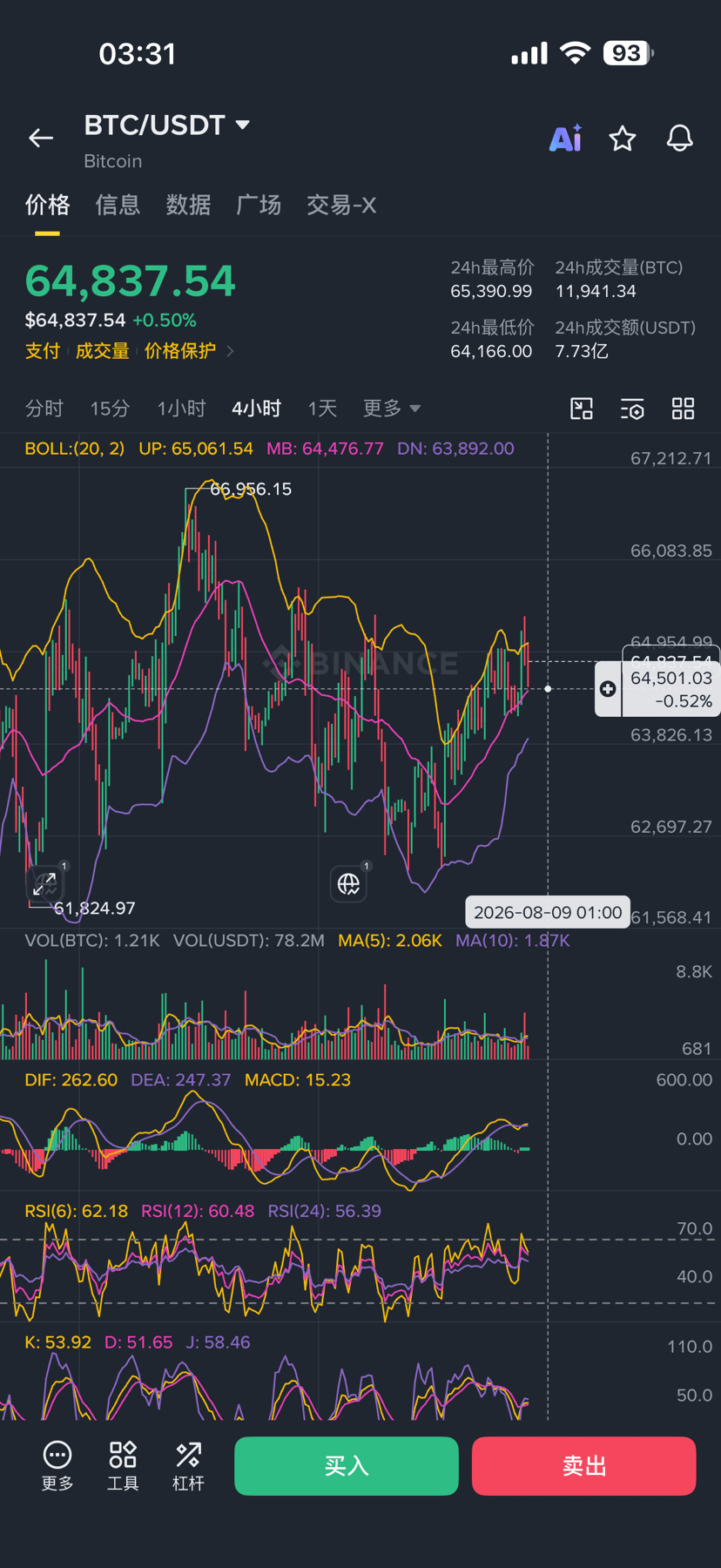Viewport: 721px width, 1568px height.
Task: Open the chart drawing tools icon
Action: (x=582, y=409)
